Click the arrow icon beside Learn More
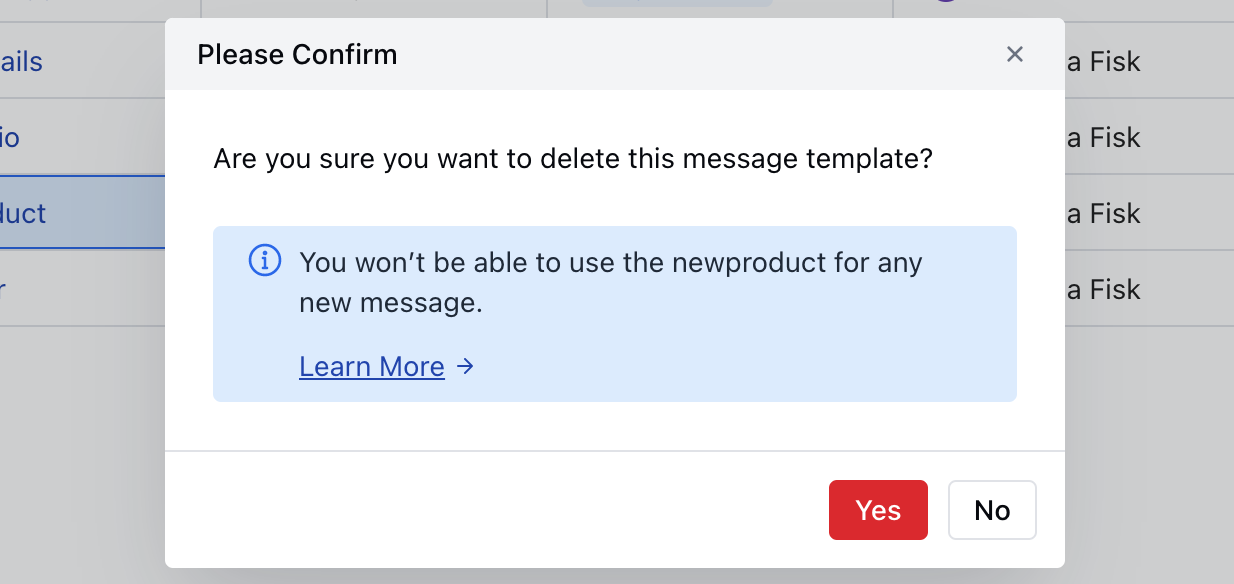The image size is (1234, 584). 465,367
